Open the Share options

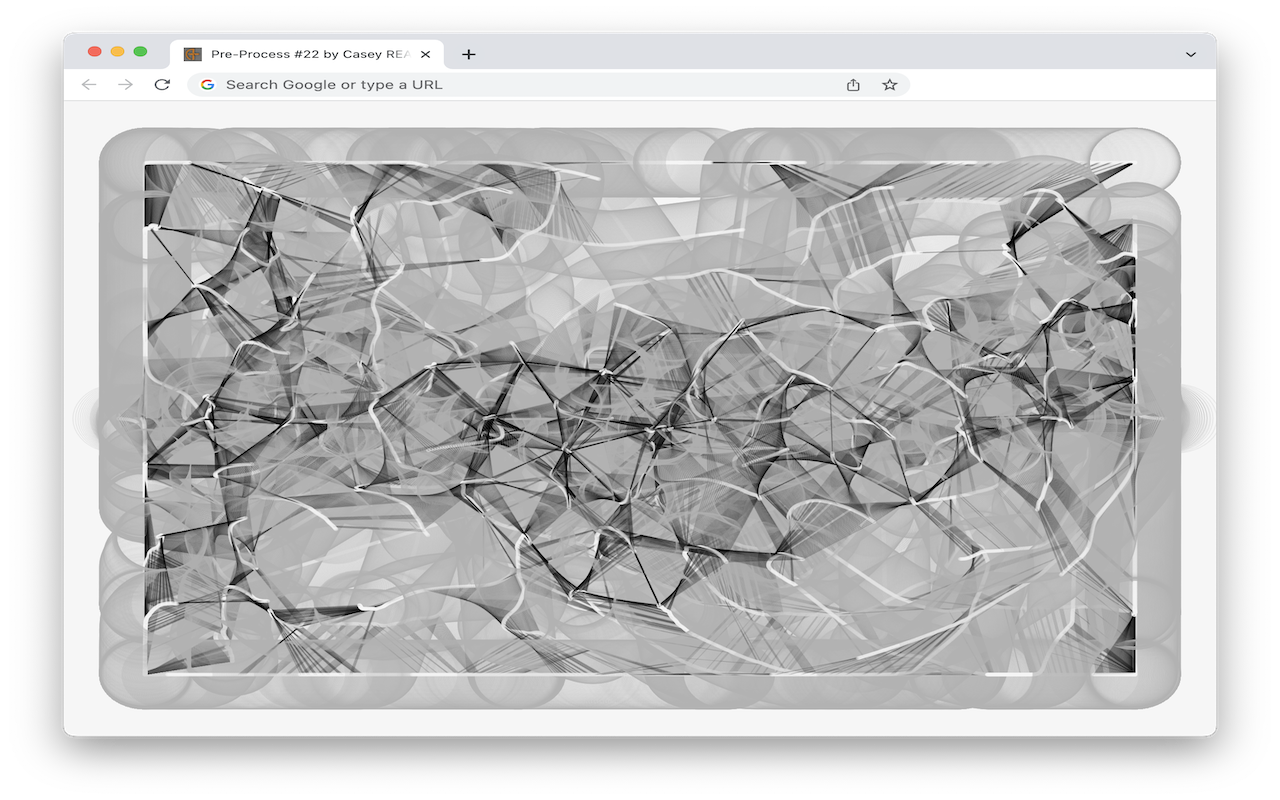[x=852, y=85]
